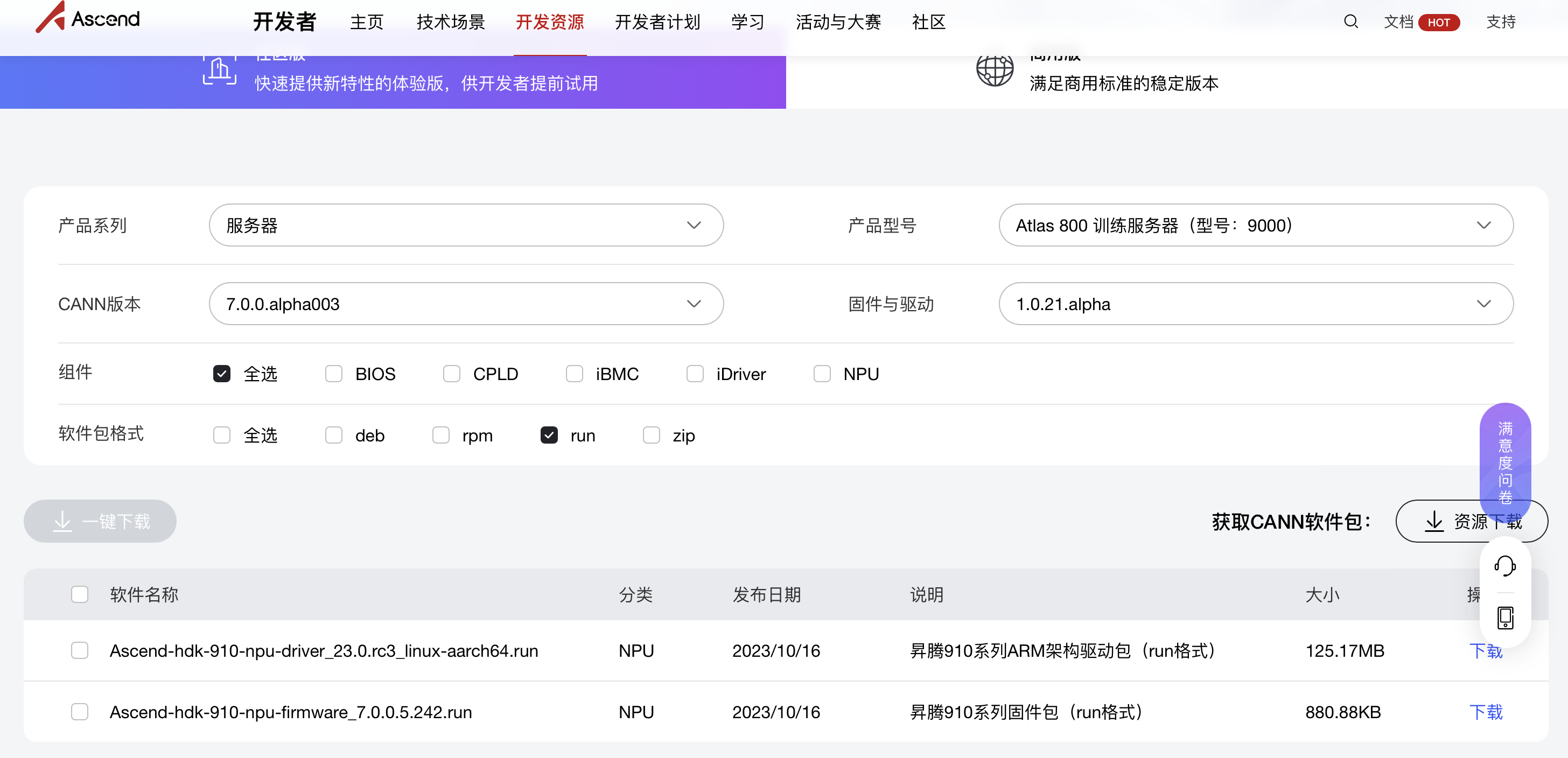
Task: Open the purple satisfaction survey widget
Action: coord(1504,462)
